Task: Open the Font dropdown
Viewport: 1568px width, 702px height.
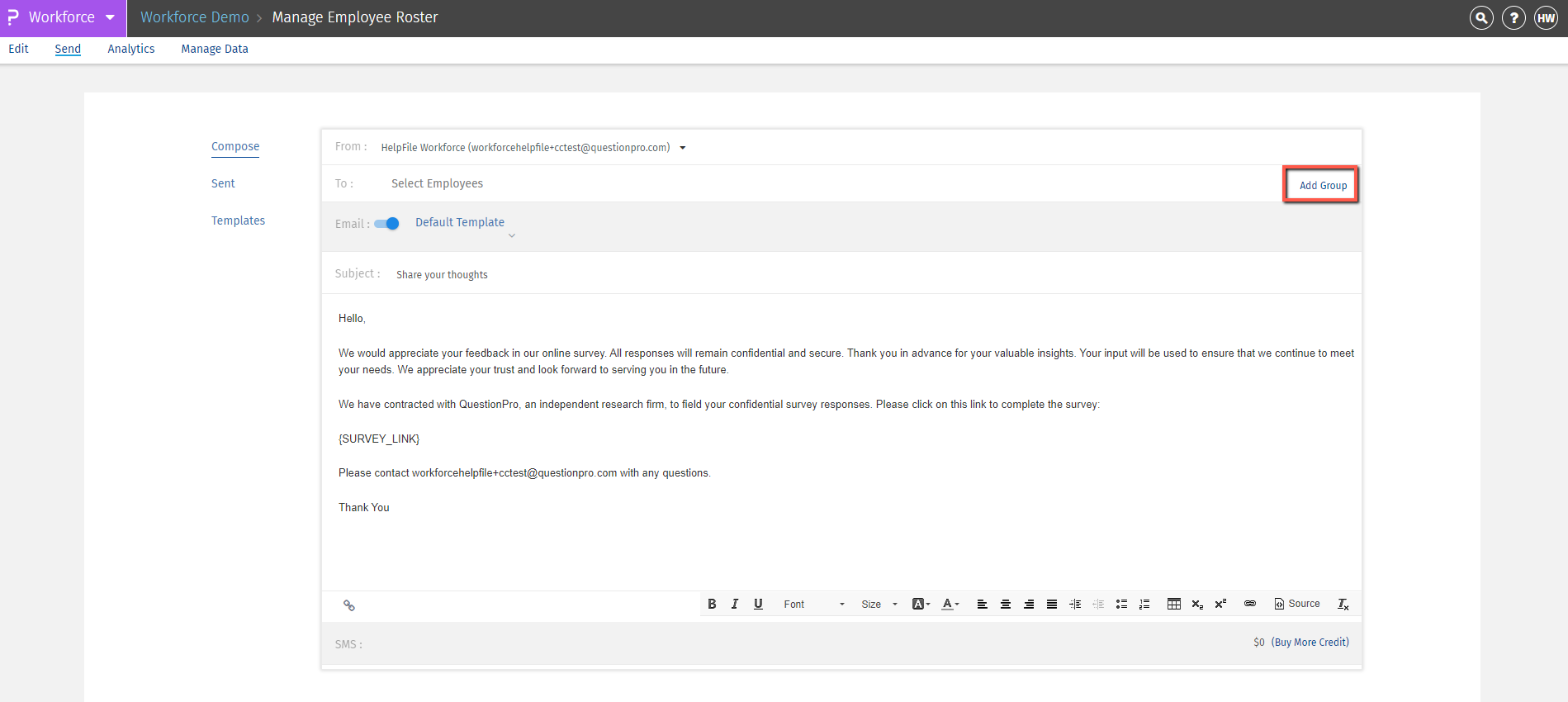Action: (813, 604)
